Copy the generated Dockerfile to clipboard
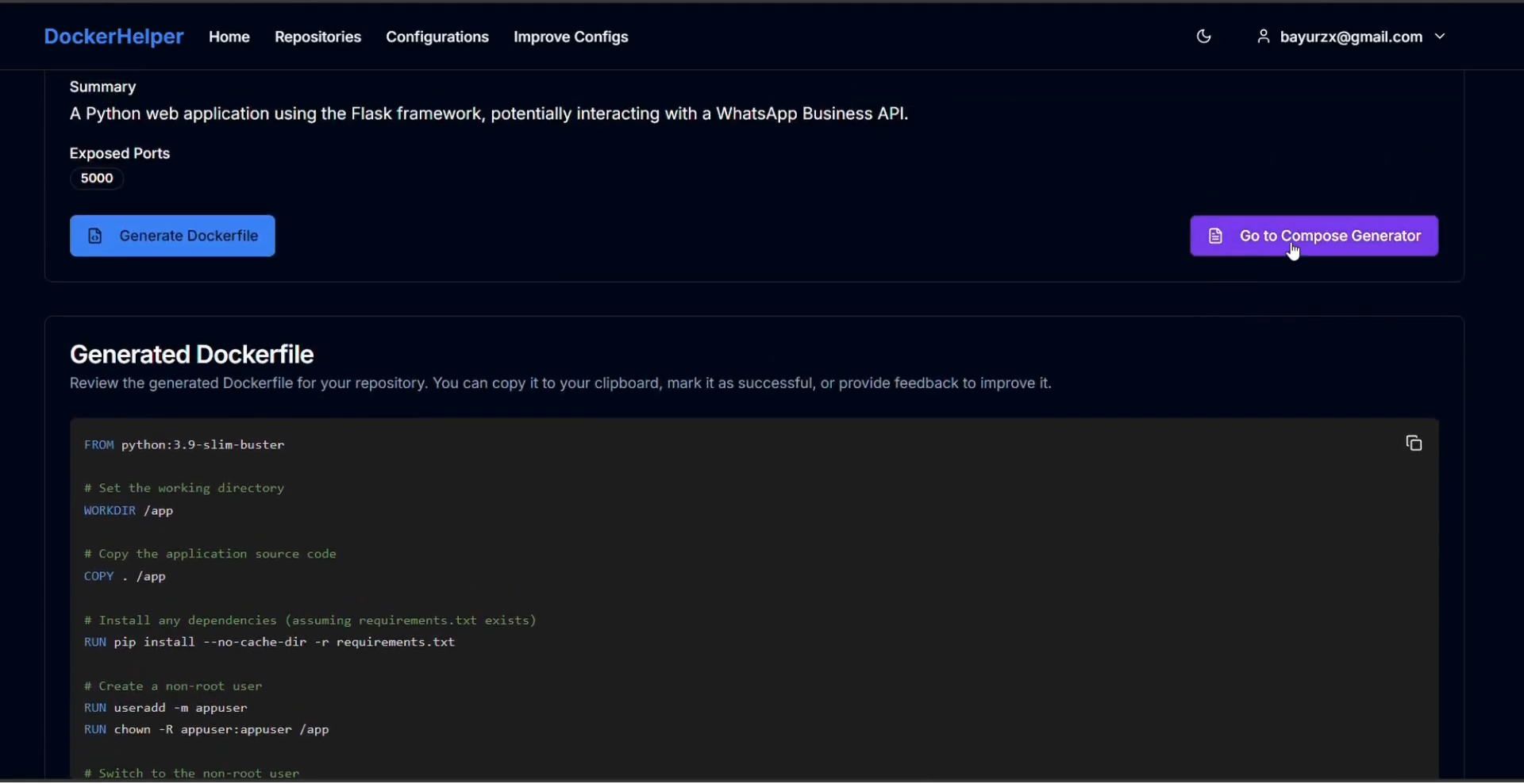The height and width of the screenshot is (784, 1524). click(x=1414, y=444)
